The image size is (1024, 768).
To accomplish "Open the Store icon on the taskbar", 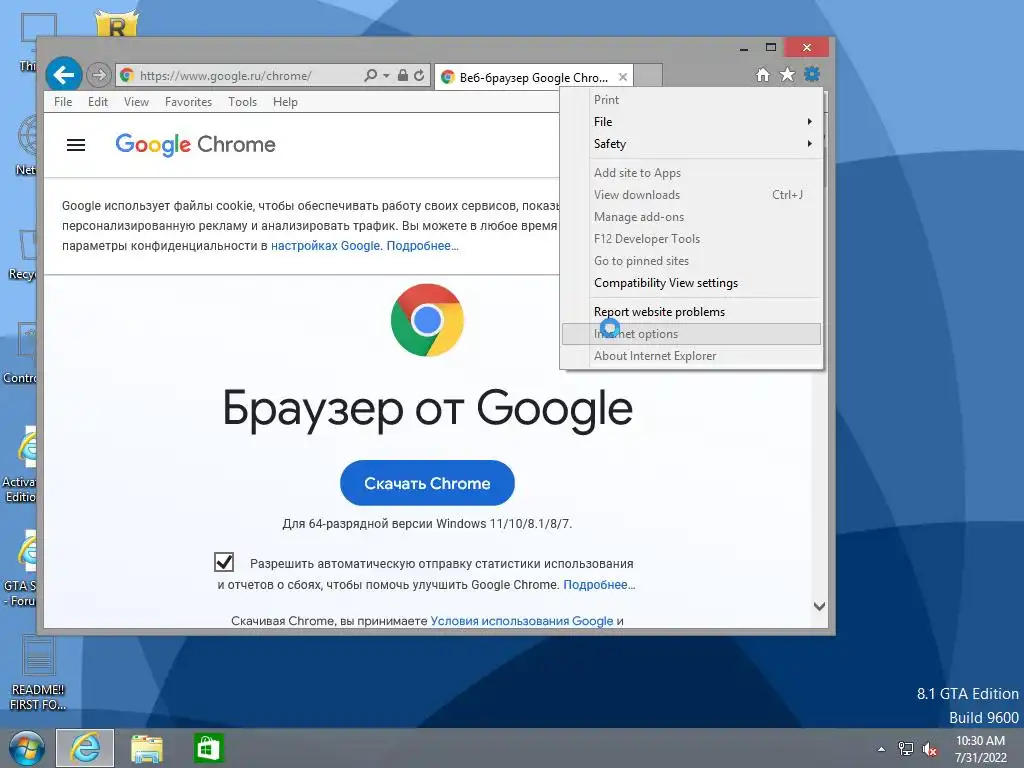I will [208, 748].
